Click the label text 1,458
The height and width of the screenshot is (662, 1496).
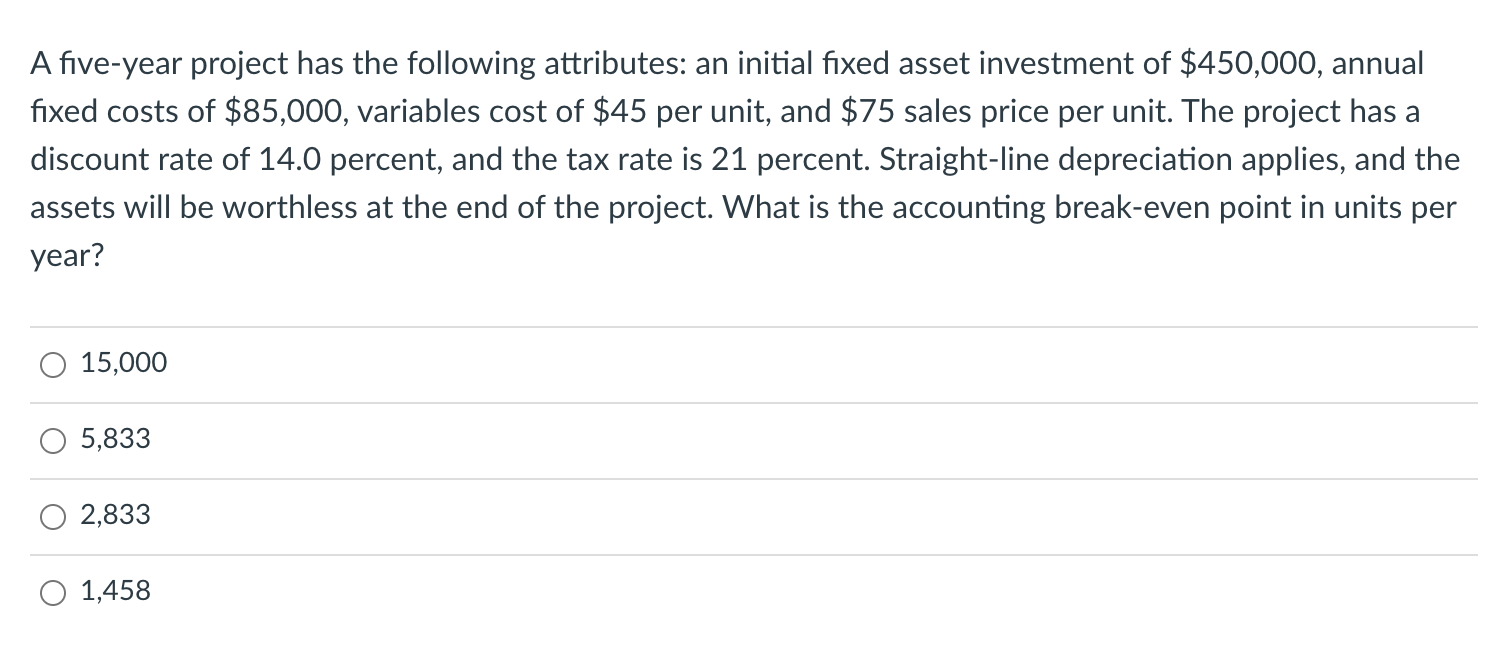(x=115, y=592)
